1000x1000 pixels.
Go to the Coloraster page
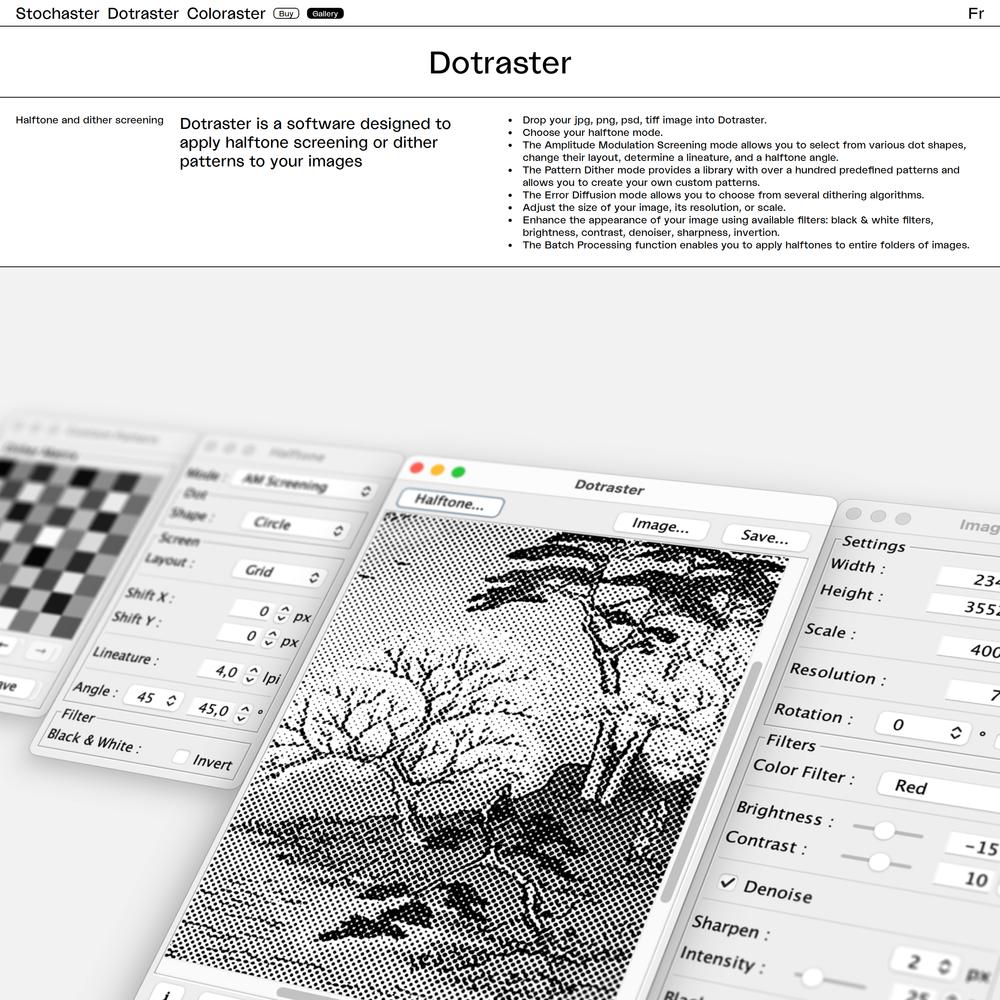pos(226,13)
